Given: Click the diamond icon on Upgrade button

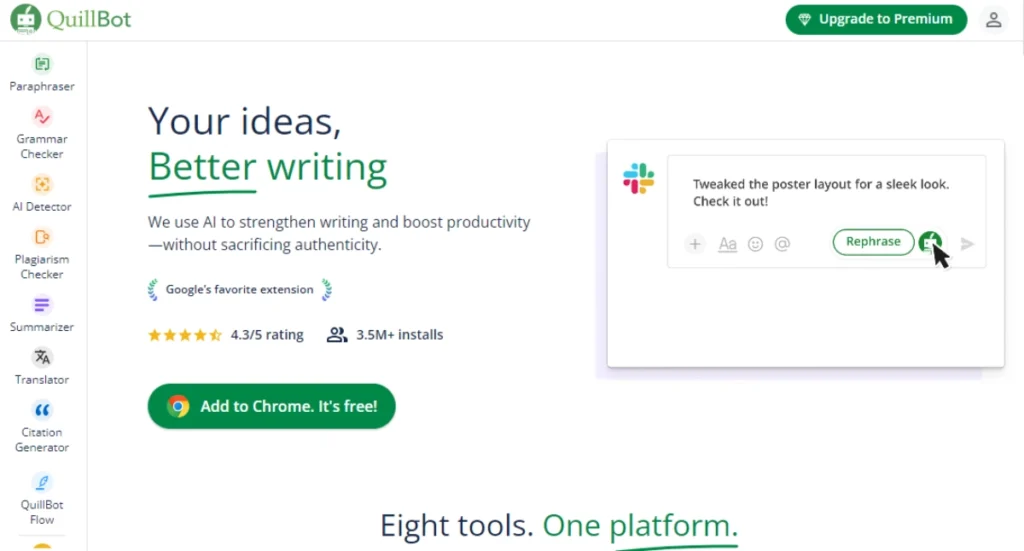Looking at the screenshot, I should pos(805,20).
